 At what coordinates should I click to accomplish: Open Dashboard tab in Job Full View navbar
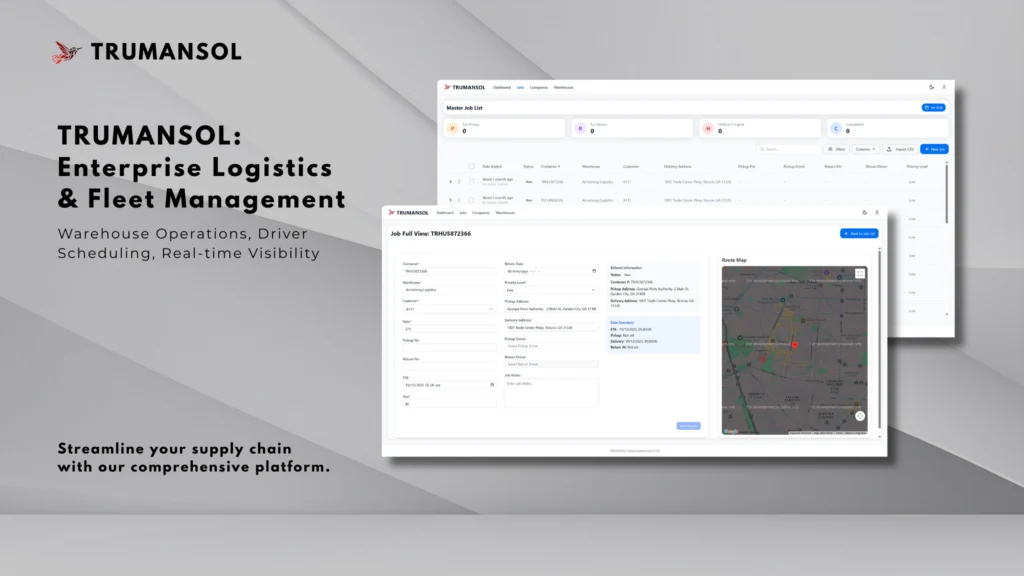tap(445, 212)
